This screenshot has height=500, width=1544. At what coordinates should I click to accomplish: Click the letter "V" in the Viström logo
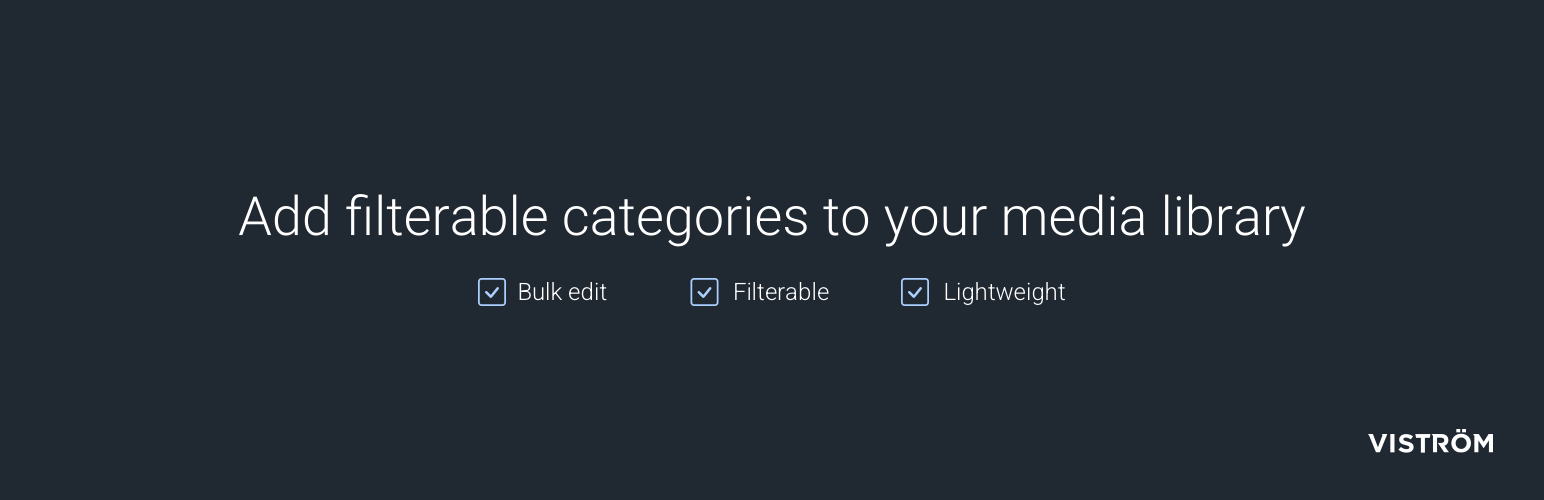[1378, 443]
